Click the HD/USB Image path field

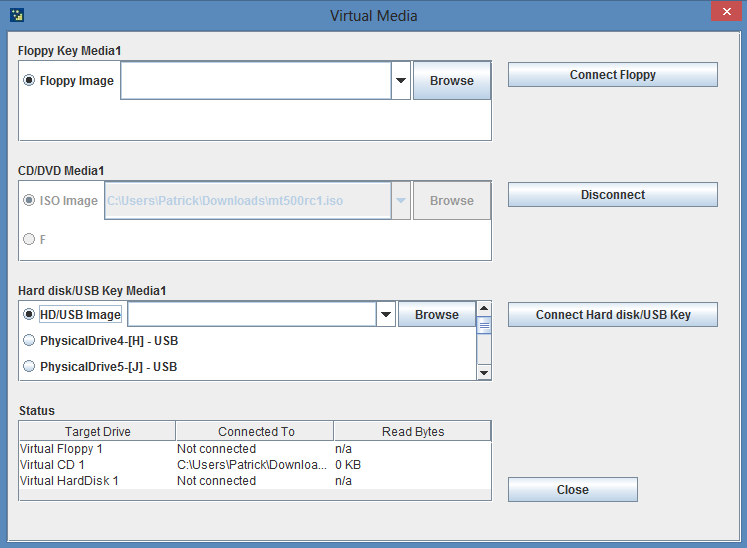tap(250, 315)
